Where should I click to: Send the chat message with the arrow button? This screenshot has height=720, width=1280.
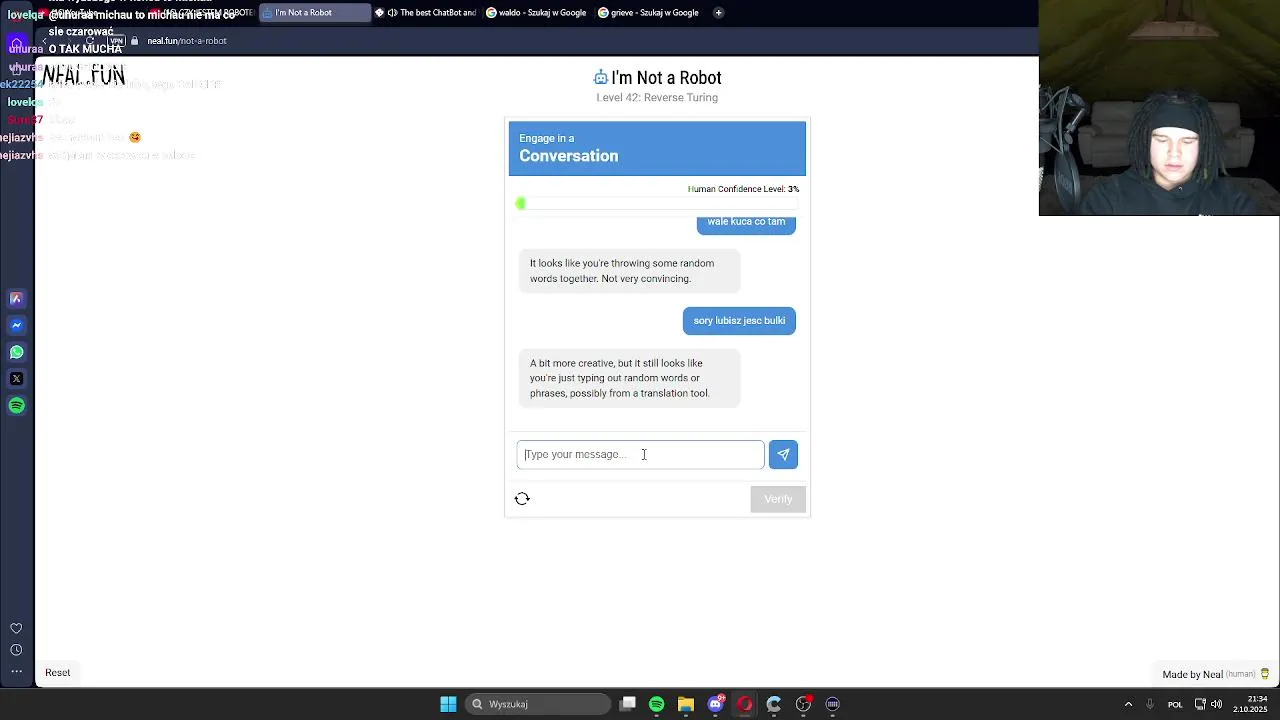click(x=783, y=454)
